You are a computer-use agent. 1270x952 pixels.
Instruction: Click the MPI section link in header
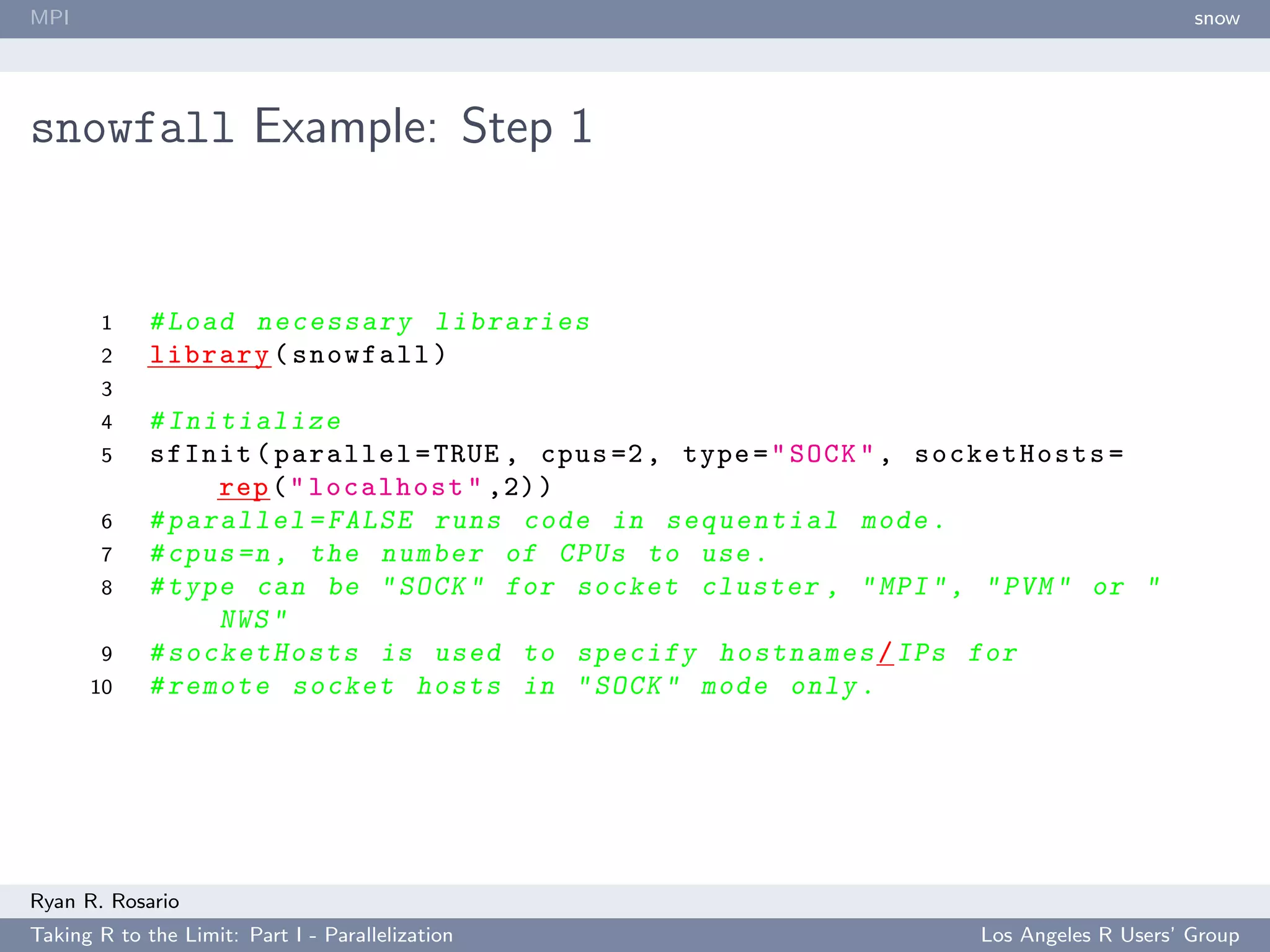(x=50, y=17)
